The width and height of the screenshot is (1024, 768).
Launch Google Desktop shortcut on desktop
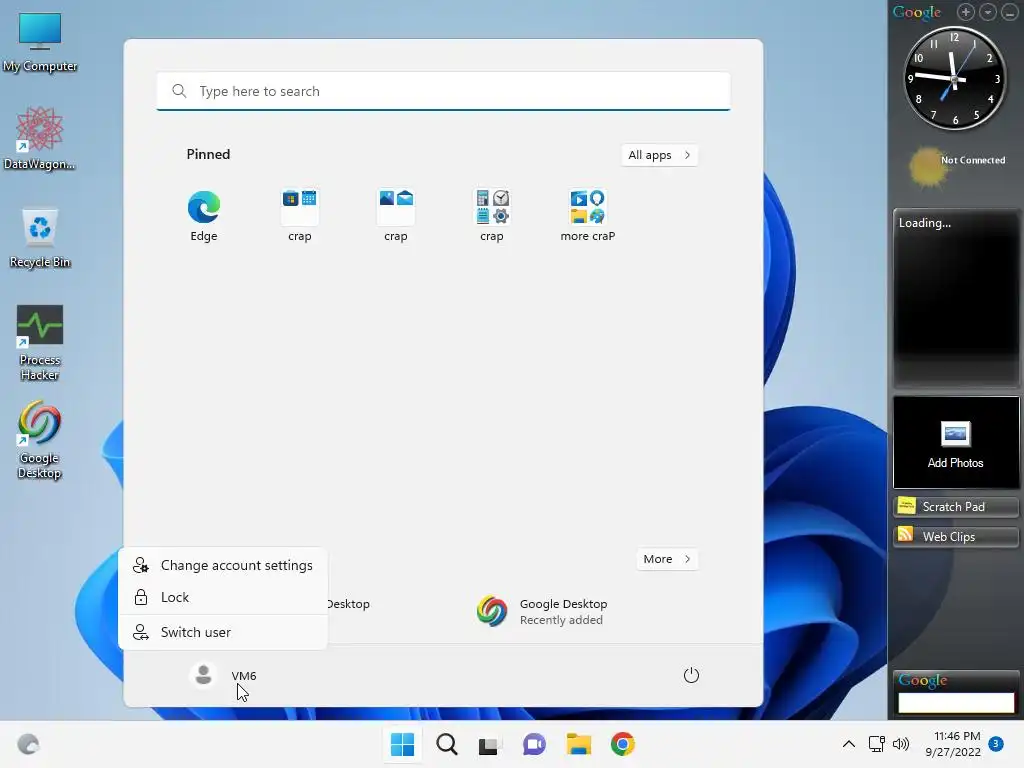(40, 440)
